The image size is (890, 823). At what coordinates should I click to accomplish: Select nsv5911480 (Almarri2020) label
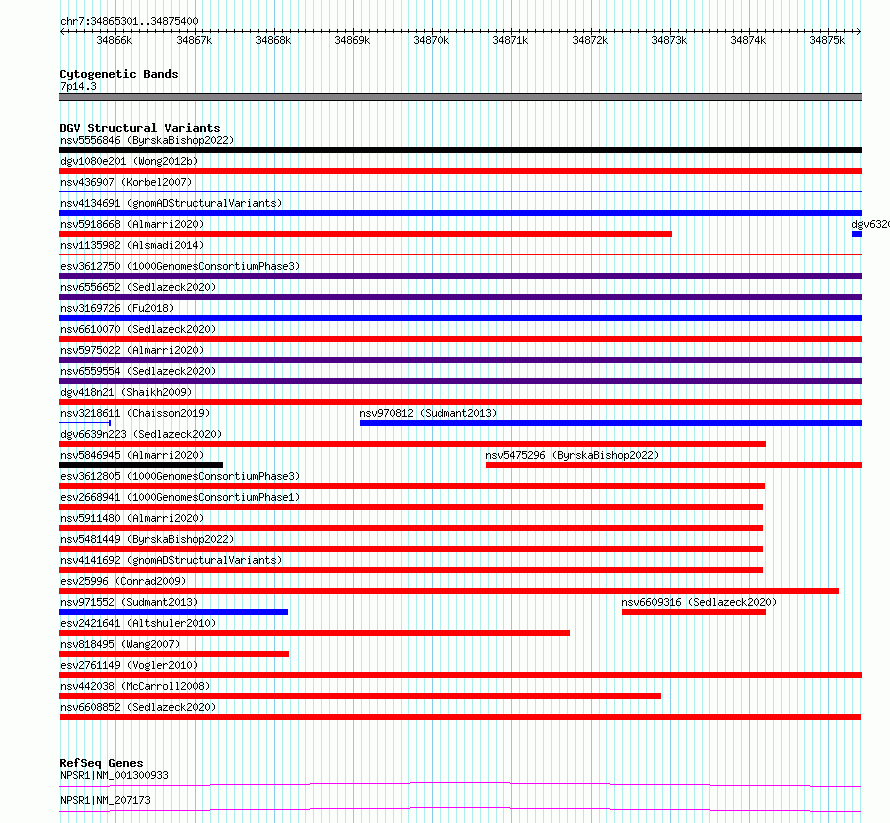click(132, 518)
